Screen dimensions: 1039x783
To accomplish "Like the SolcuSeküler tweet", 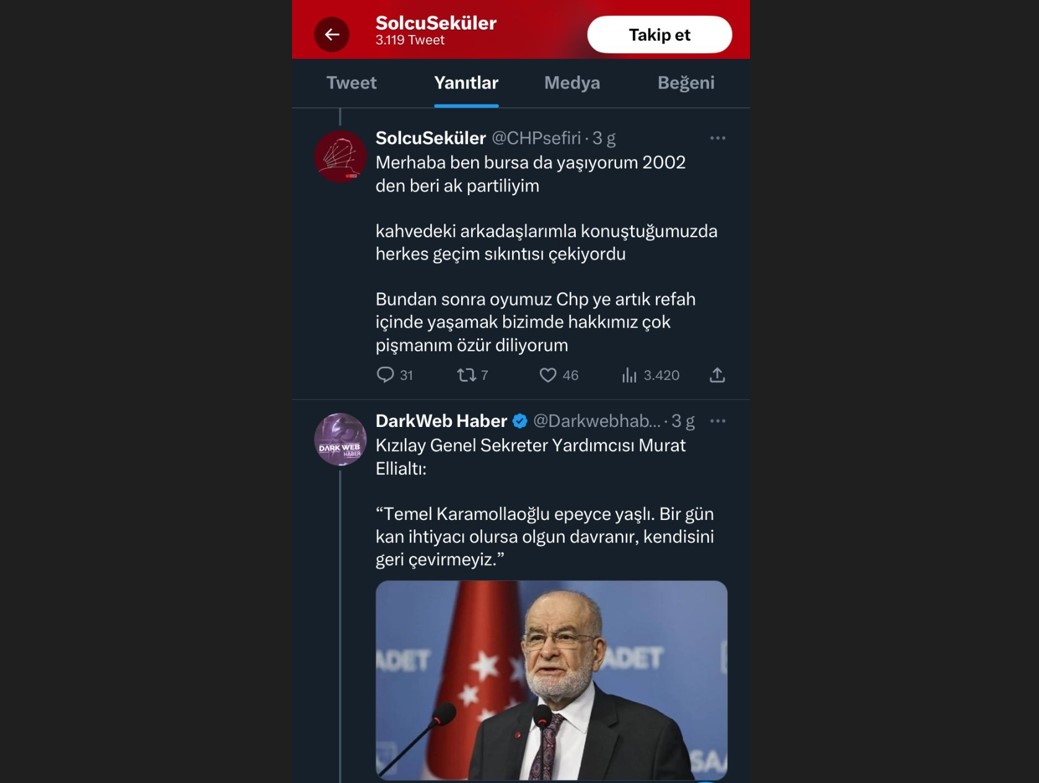I will point(548,375).
